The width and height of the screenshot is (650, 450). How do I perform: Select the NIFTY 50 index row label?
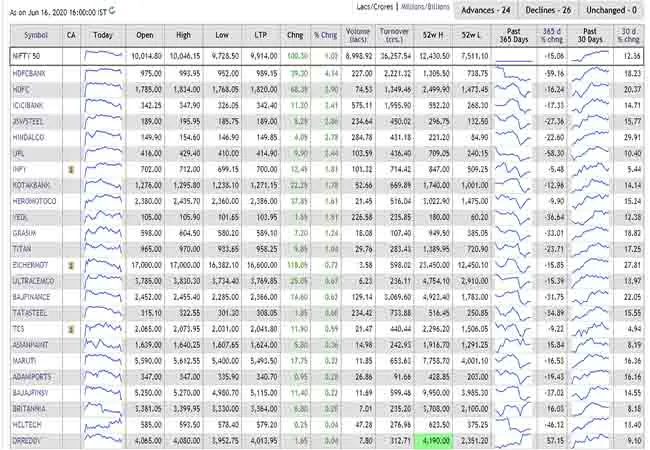coord(26,56)
